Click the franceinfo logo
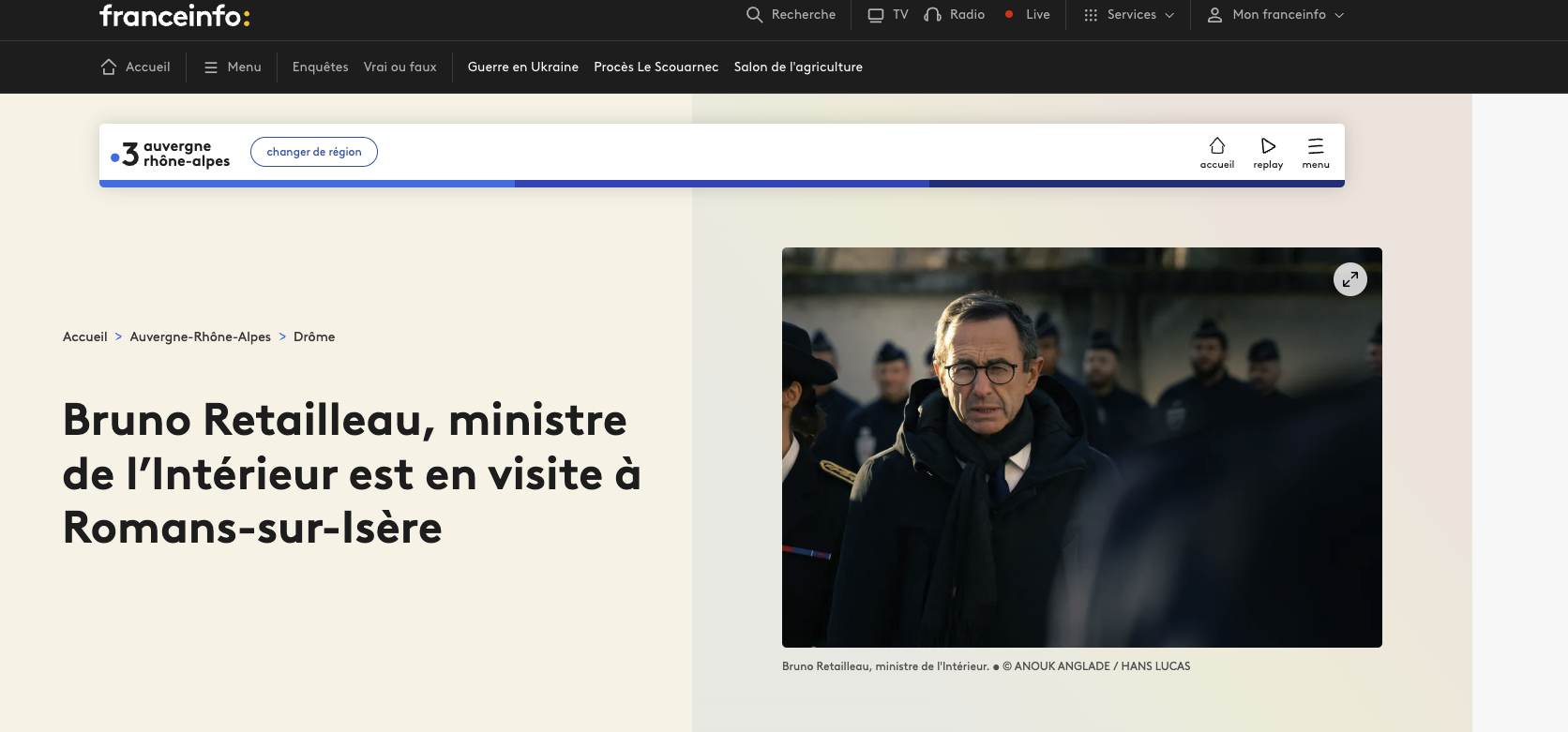Screen dimensions: 1568x732 pos(174,16)
